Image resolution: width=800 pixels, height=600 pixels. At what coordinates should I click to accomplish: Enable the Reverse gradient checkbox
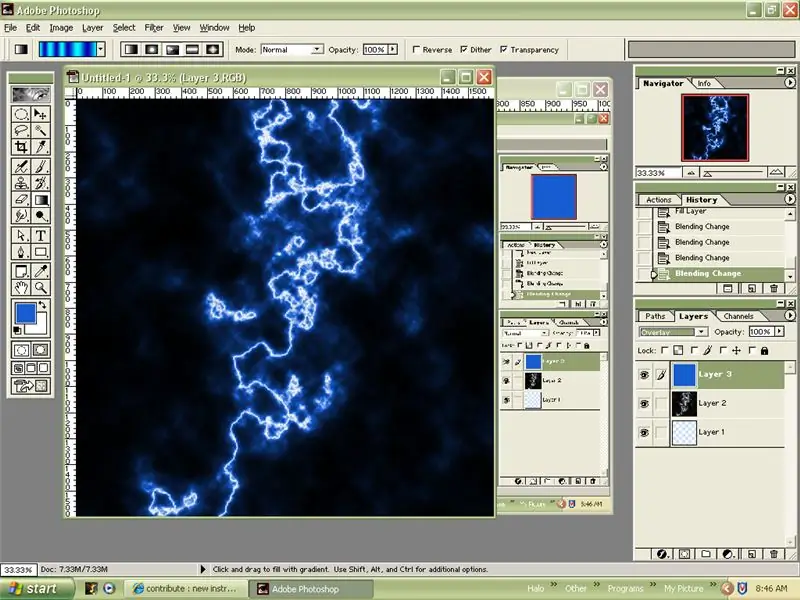(x=416, y=49)
